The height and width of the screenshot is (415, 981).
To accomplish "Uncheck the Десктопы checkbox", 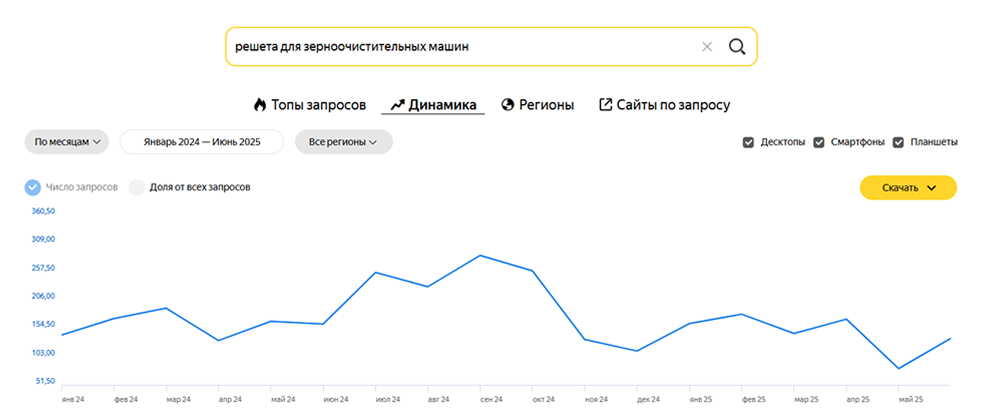I will (748, 142).
